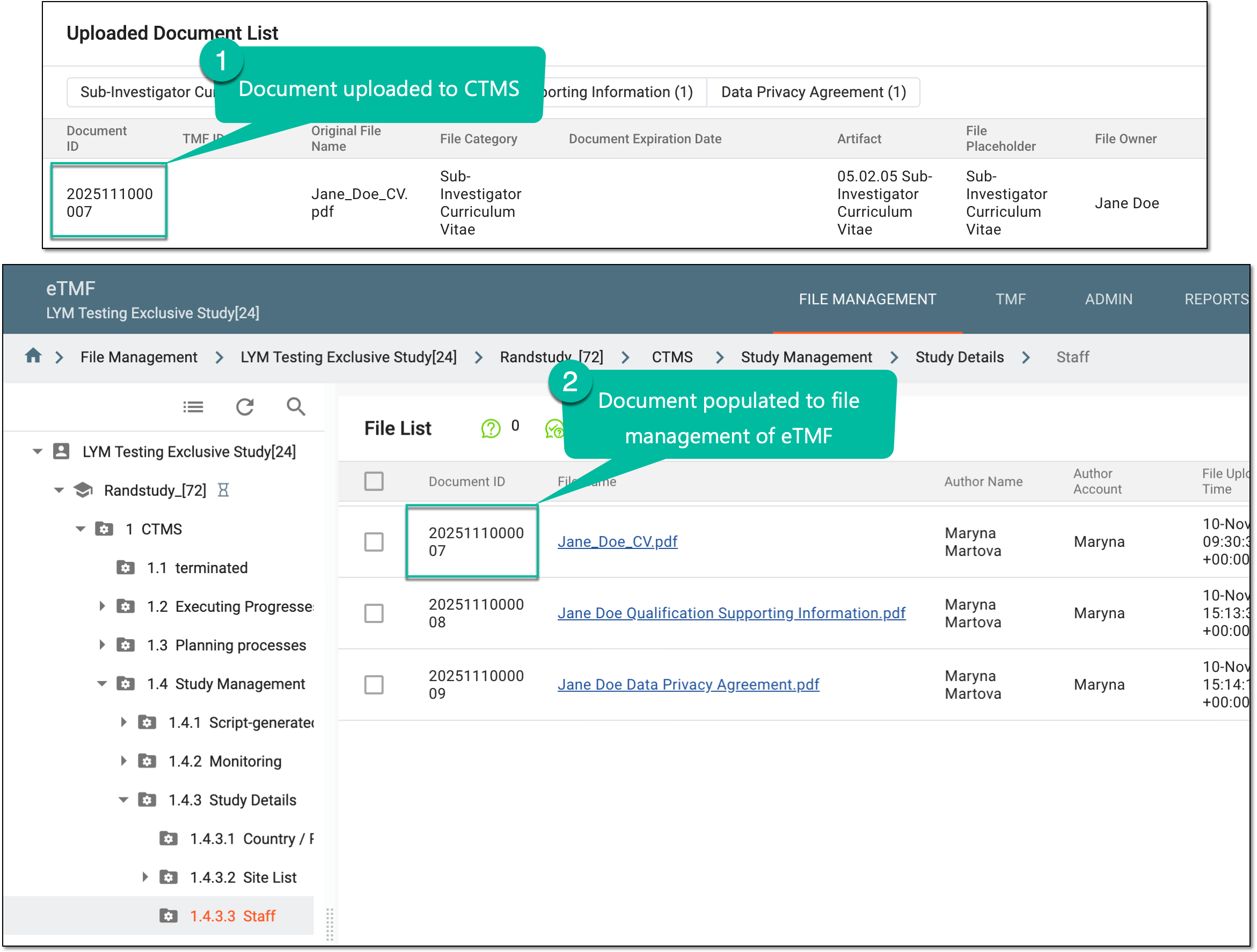
Task: Switch to the ADMIN tab
Action: pyautogui.click(x=1108, y=299)
